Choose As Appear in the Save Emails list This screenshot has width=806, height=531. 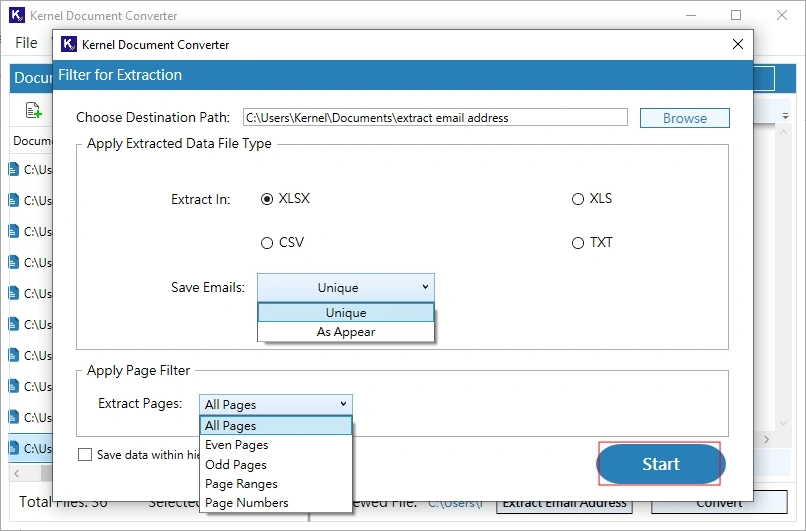tap(346, 332)
